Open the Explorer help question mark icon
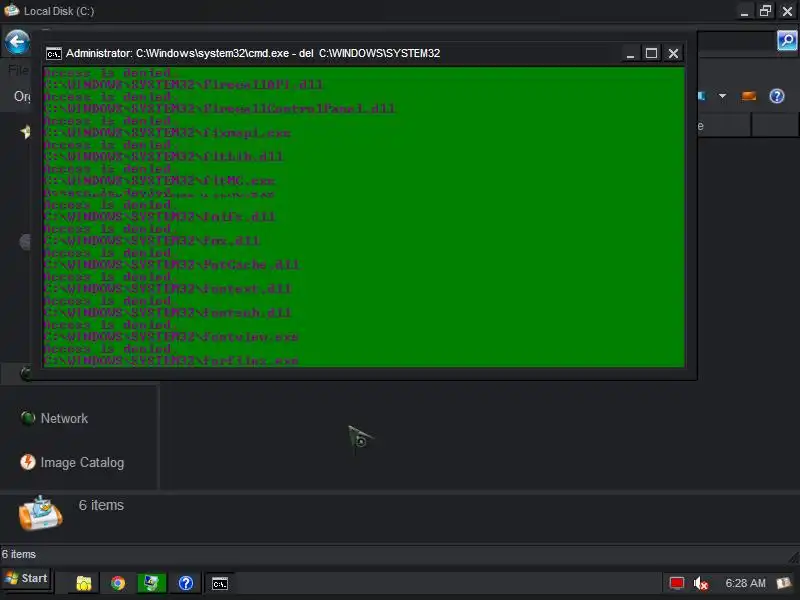Viewport: 800px width, 600px height. click(777, 96)
